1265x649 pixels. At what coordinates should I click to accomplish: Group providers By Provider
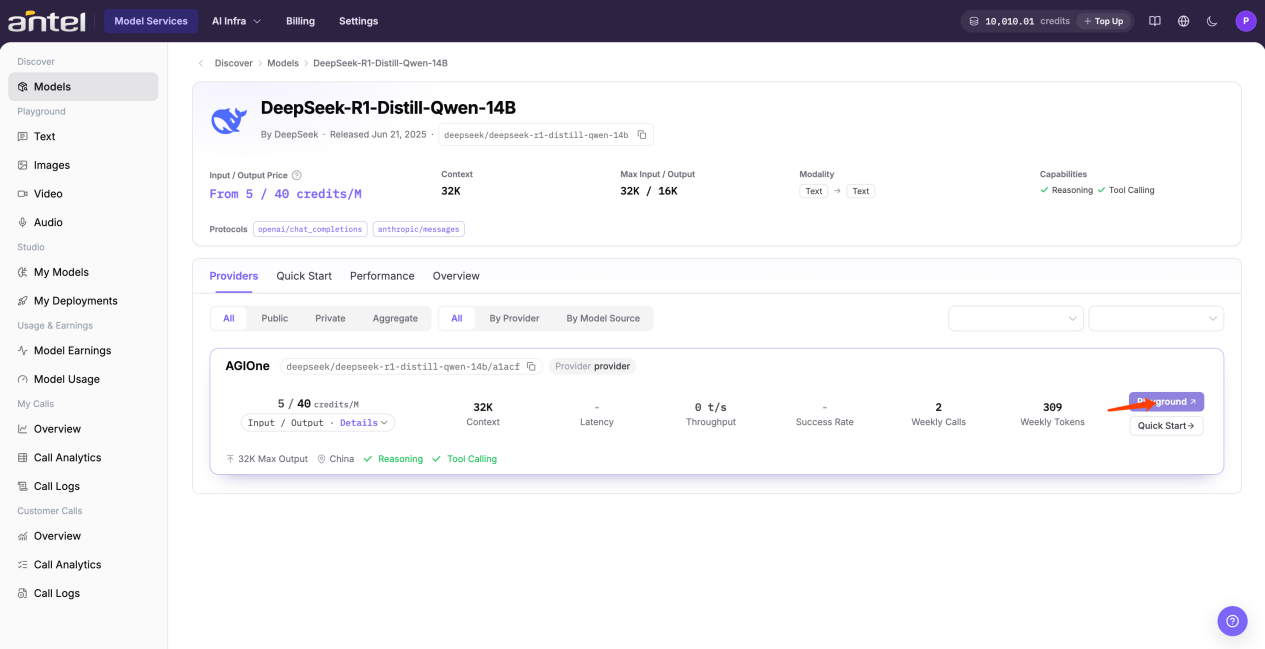pos(514,318)
